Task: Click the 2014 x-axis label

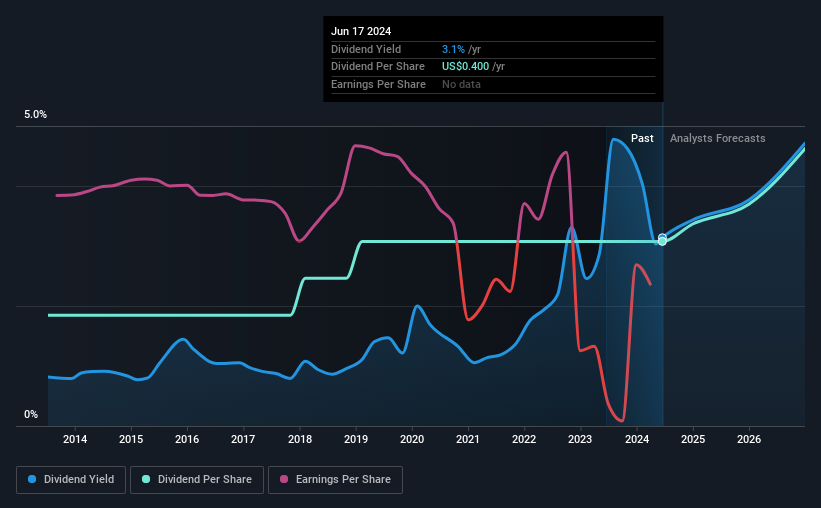Action: pos(75,439)
